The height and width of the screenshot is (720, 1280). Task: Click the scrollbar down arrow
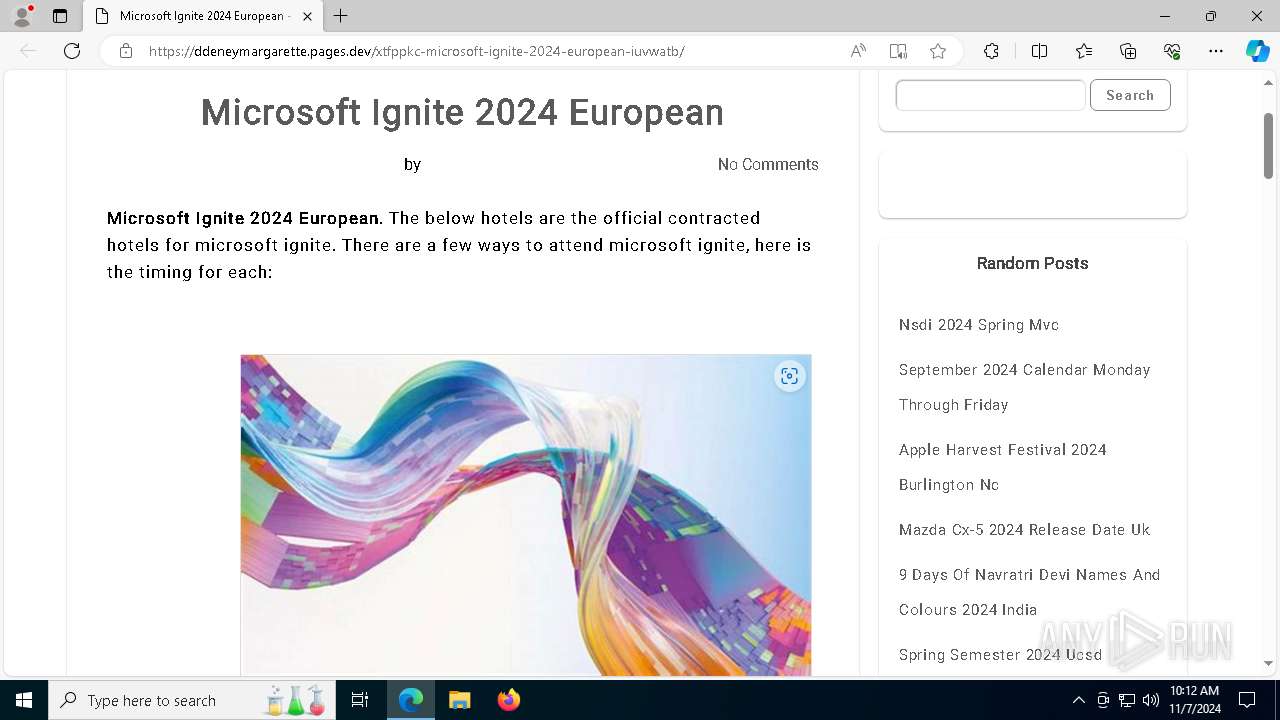(1268, 663)
